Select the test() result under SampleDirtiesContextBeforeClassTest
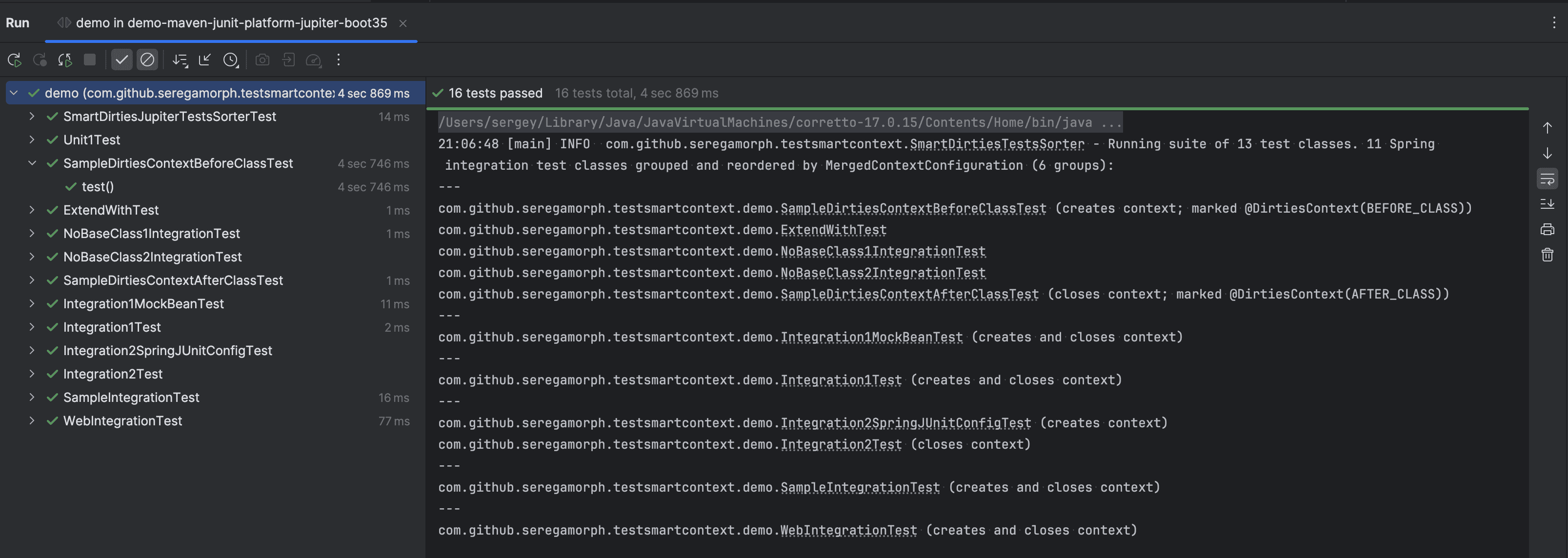1568x558 pixels. pos(98,187)
